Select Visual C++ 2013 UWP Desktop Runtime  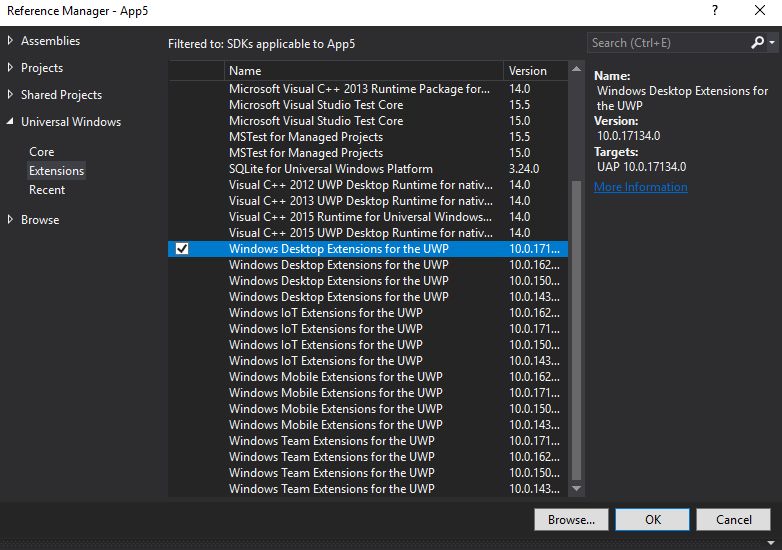point(368,200)
